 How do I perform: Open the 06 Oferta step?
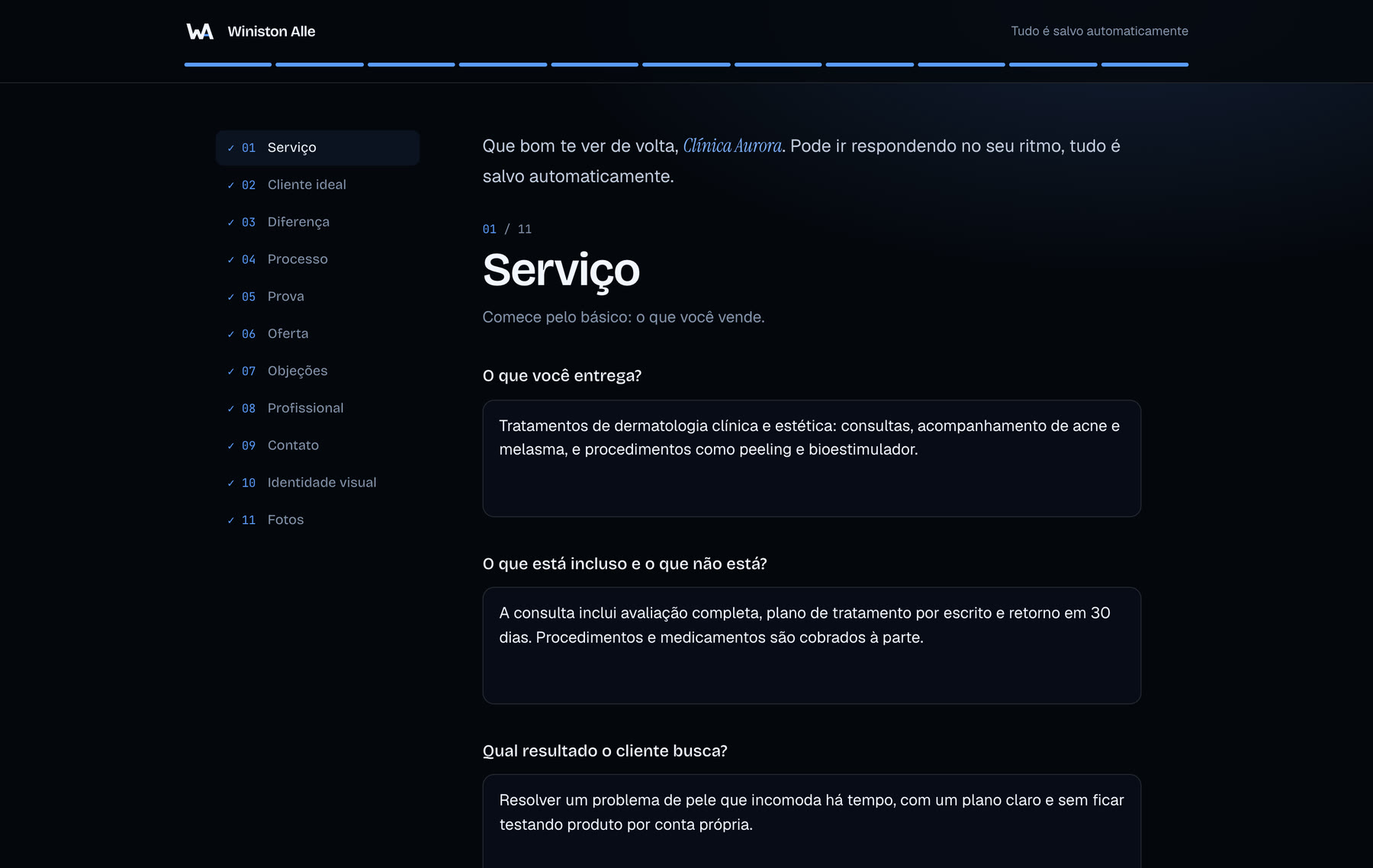[317, 334]
